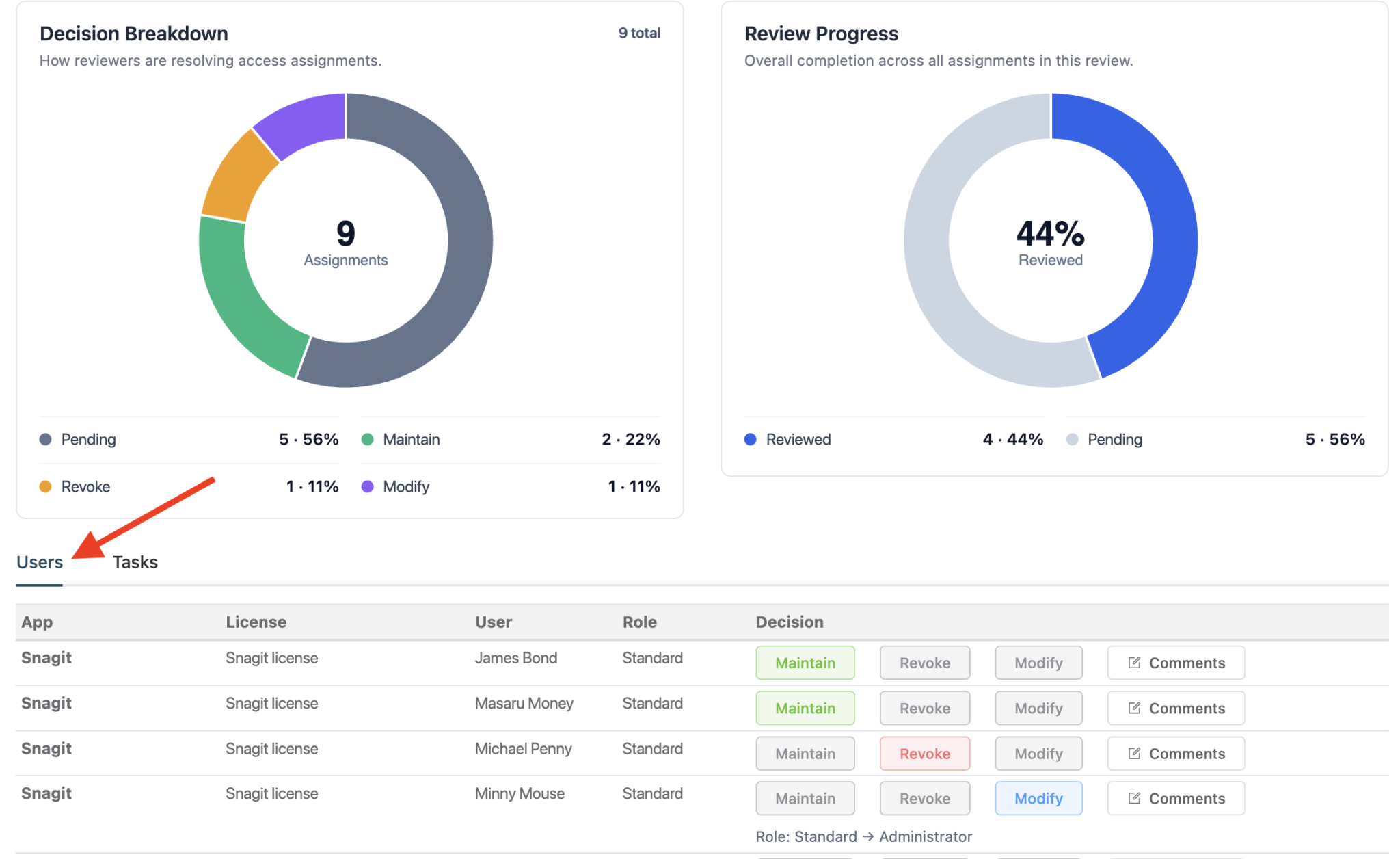Click Maintain for James Bond
The image size is (1400, 859).
point(805,663)
